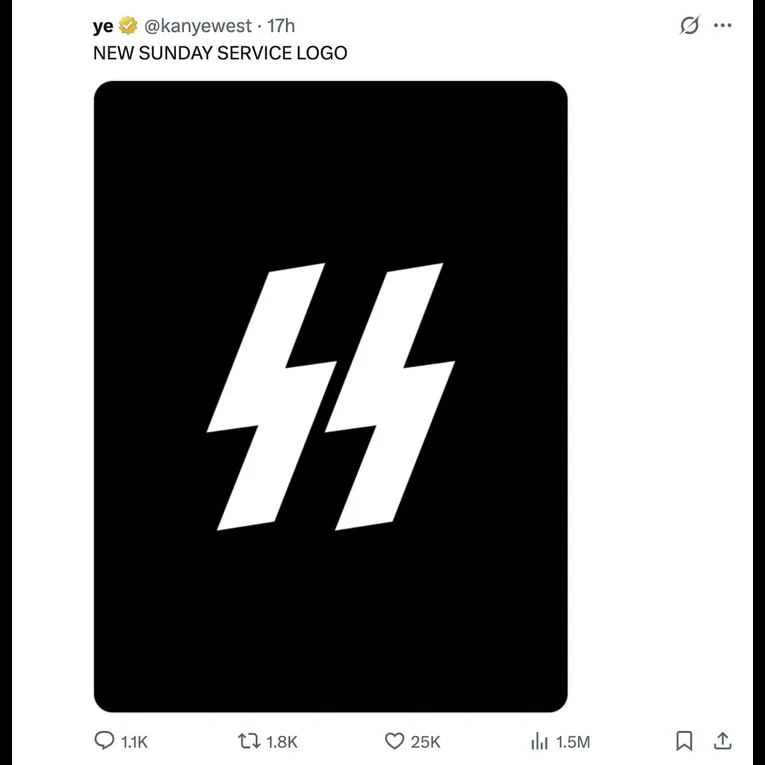Click the "NEW SUNDAY SERVICE LOGO" post text
The image size is (765, 765).
tap(220, 53)
